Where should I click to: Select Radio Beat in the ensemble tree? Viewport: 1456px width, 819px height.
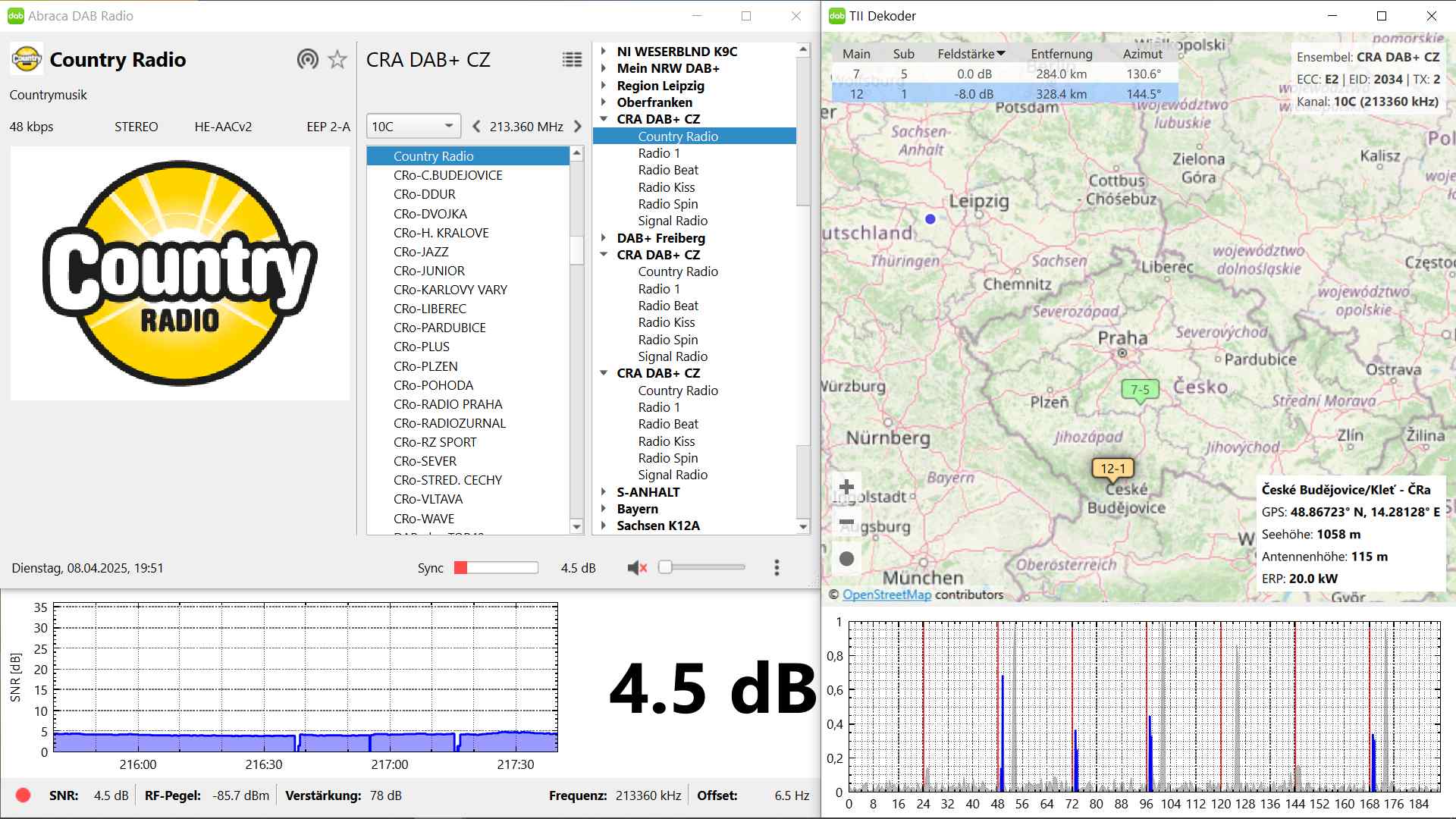pyautogui.click(x=668, y=170)
